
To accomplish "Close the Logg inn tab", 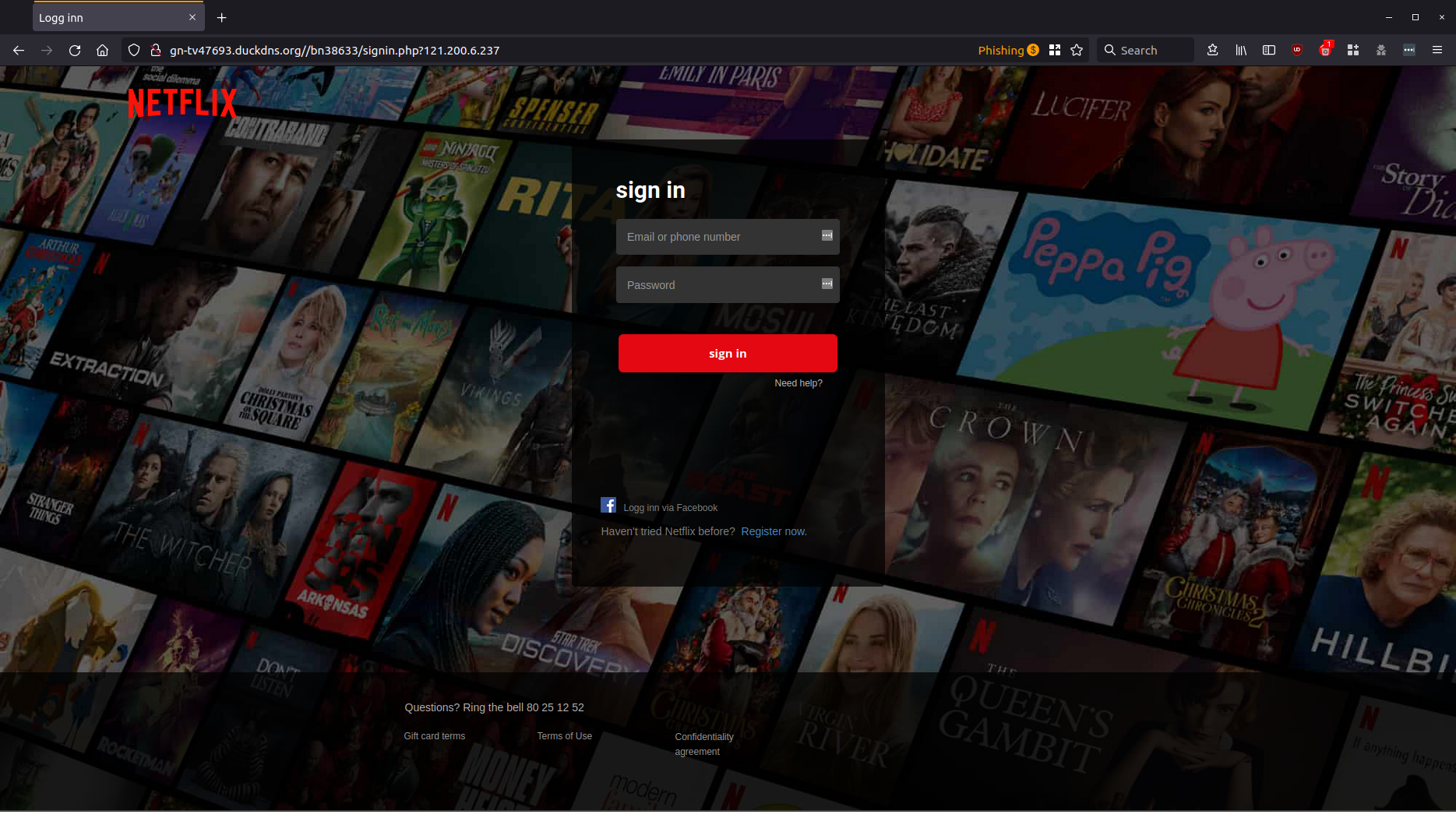I will point(192,17).
